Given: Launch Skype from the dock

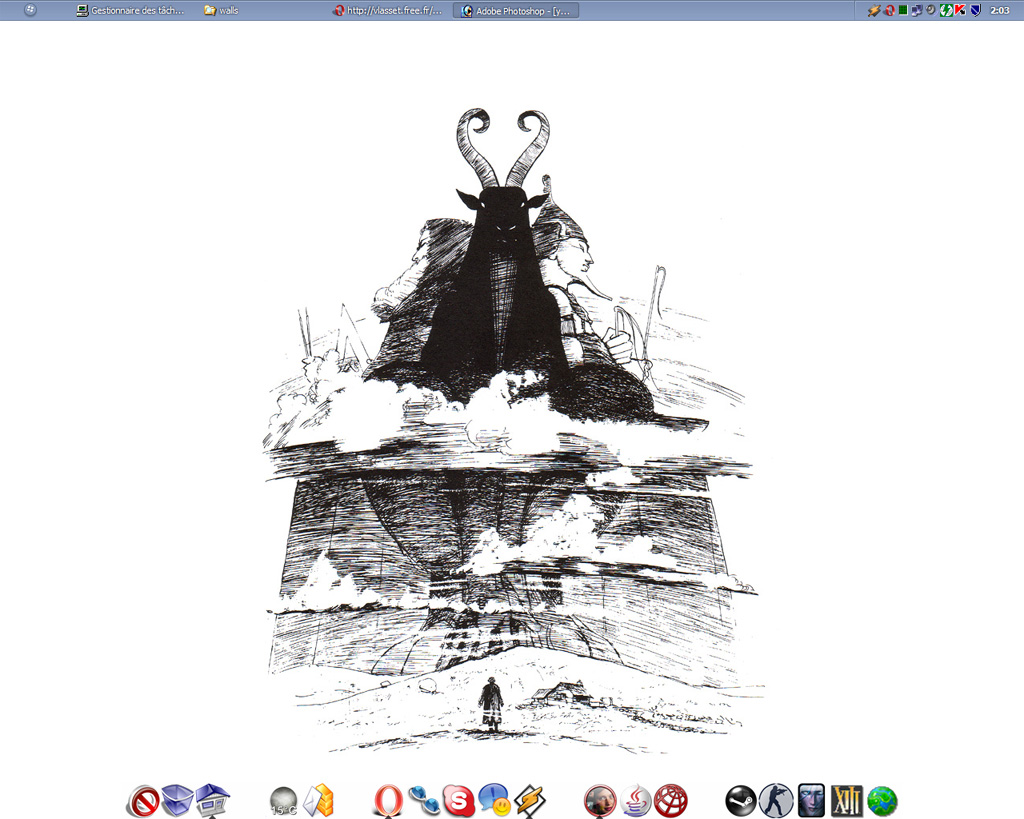Looking at the screenshot, I should point(459,801).
